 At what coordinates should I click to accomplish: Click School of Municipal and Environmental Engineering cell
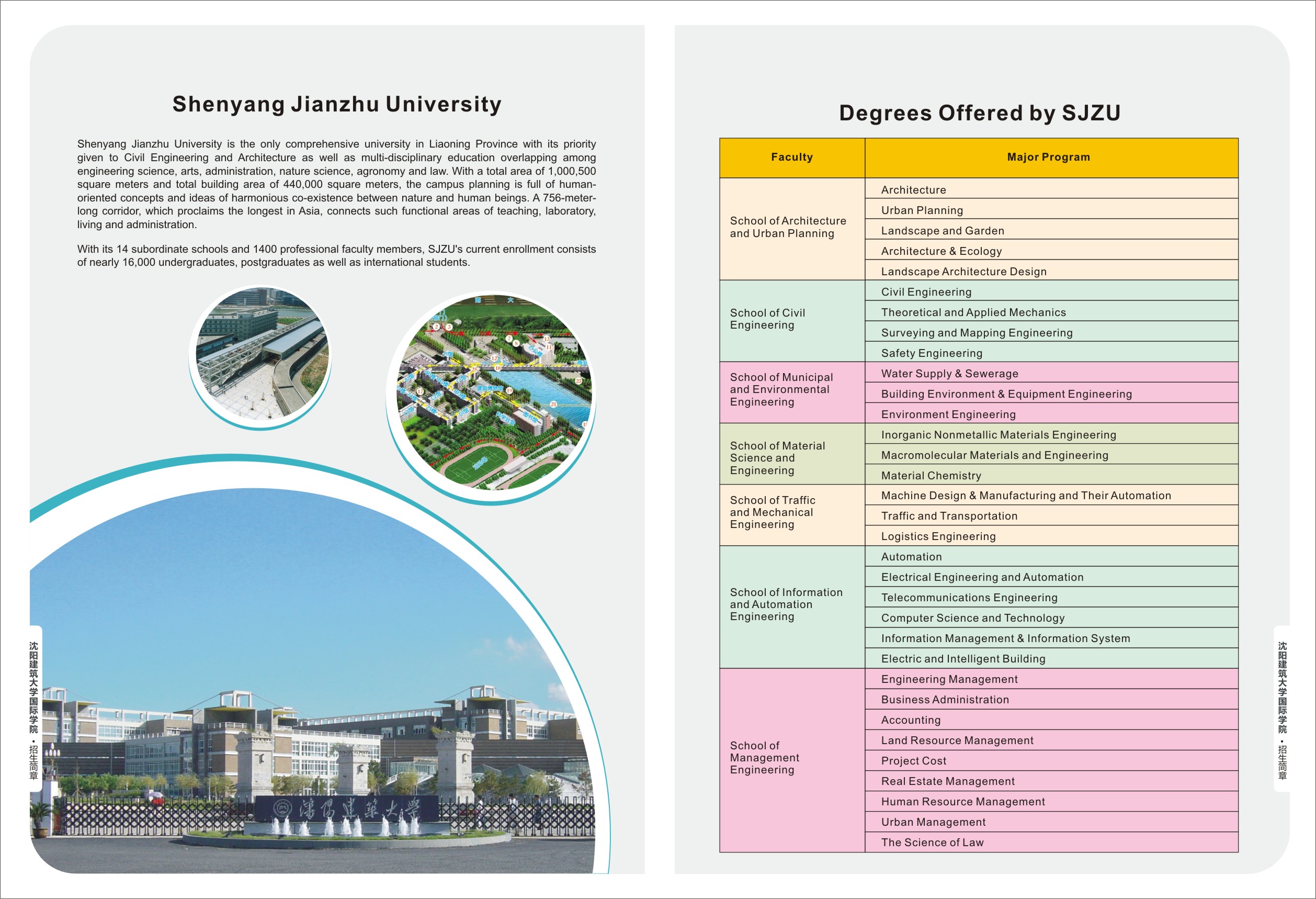791,392
